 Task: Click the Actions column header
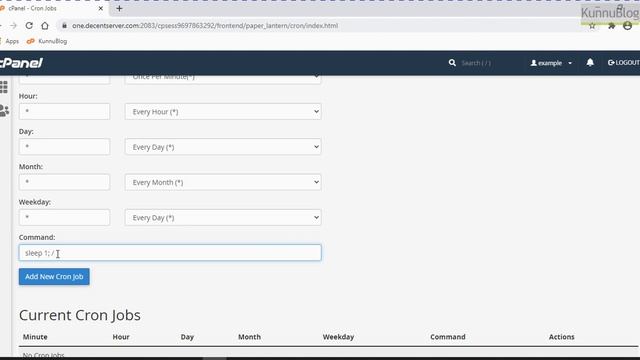pyautogui.click(x=562, y=337)
